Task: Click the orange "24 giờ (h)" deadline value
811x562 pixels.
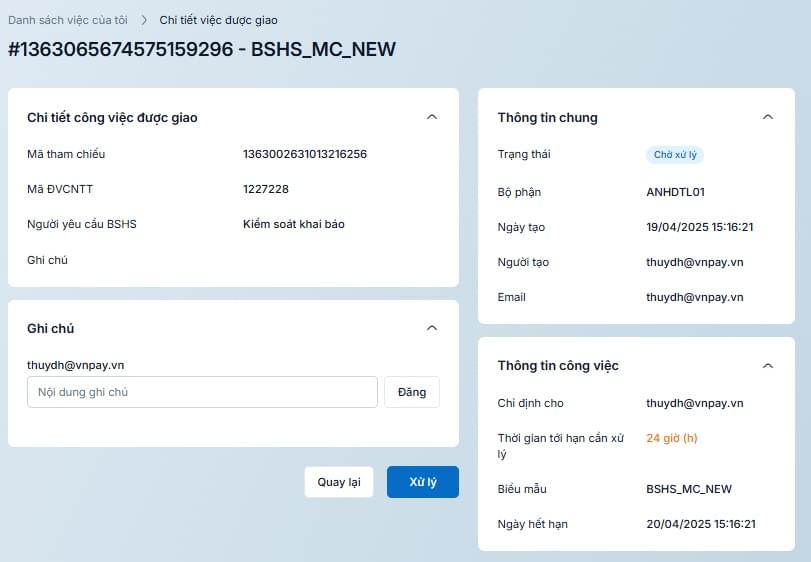Action: click(x=672, y=438)
